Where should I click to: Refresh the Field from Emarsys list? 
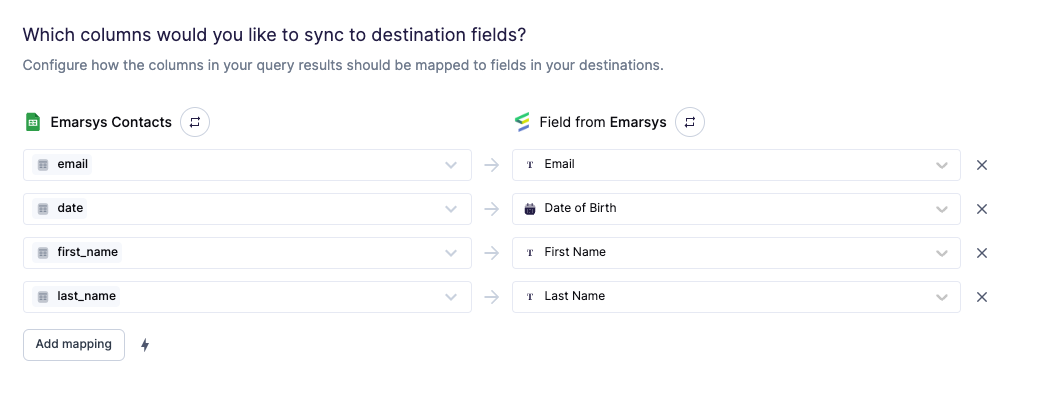(690, 123)
